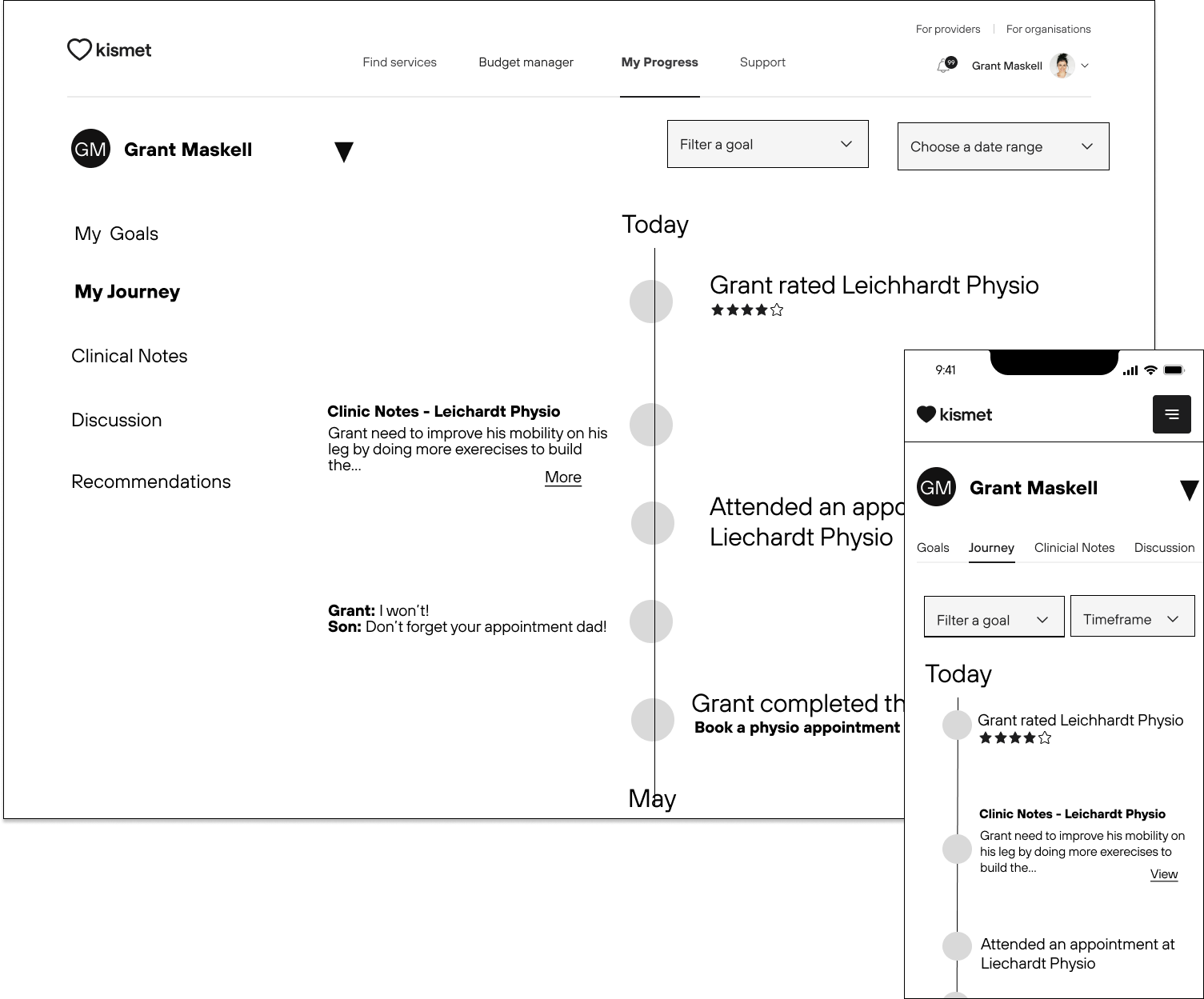This screenshot has width=1204, height=999.
Task: Open the notifications bell icon
Action: [x=945, y=66]
